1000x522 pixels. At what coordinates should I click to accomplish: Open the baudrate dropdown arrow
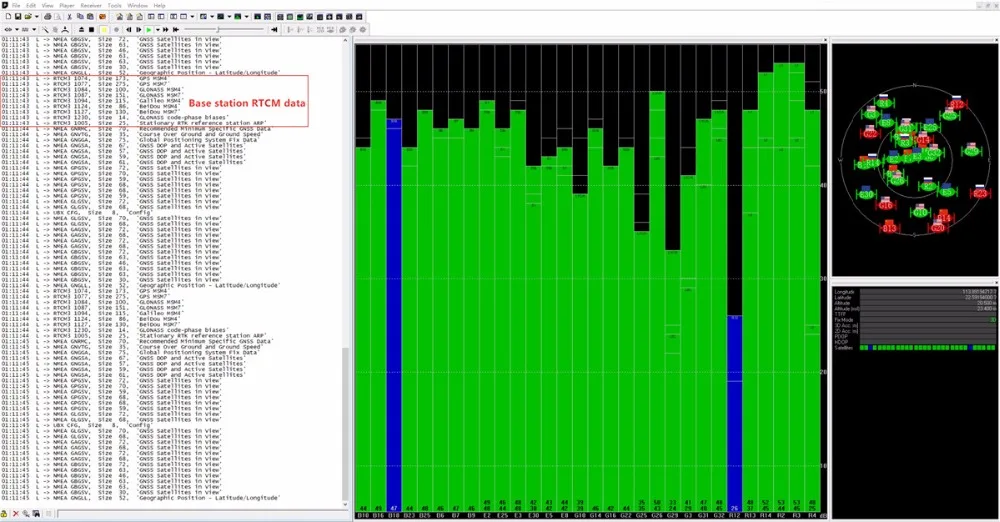(34, 29)
